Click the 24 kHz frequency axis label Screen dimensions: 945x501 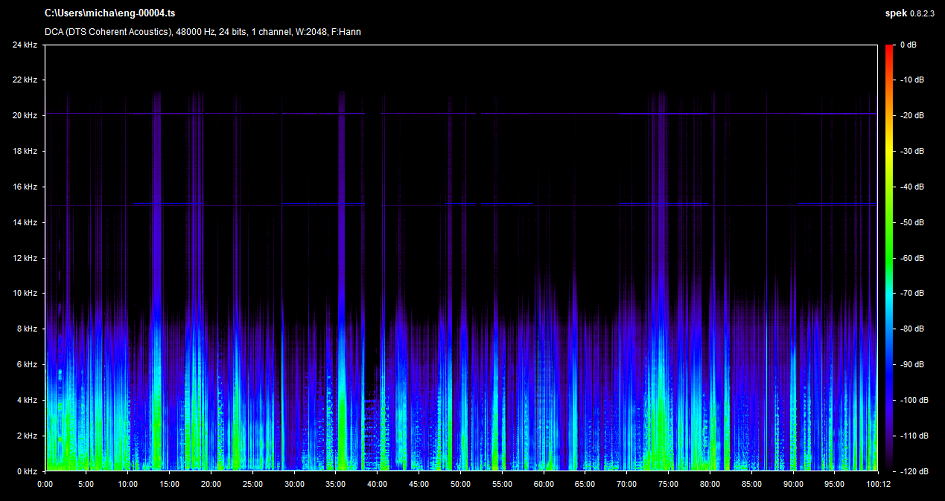click(x=26, y=45)
